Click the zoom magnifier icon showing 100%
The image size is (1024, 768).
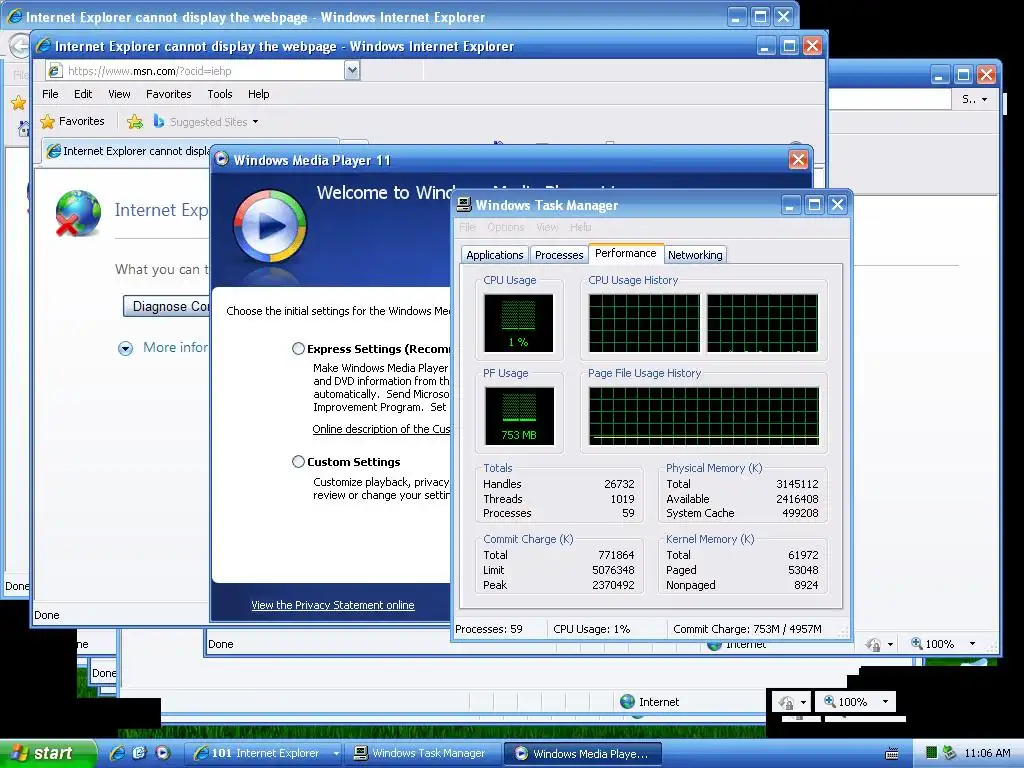830,701
